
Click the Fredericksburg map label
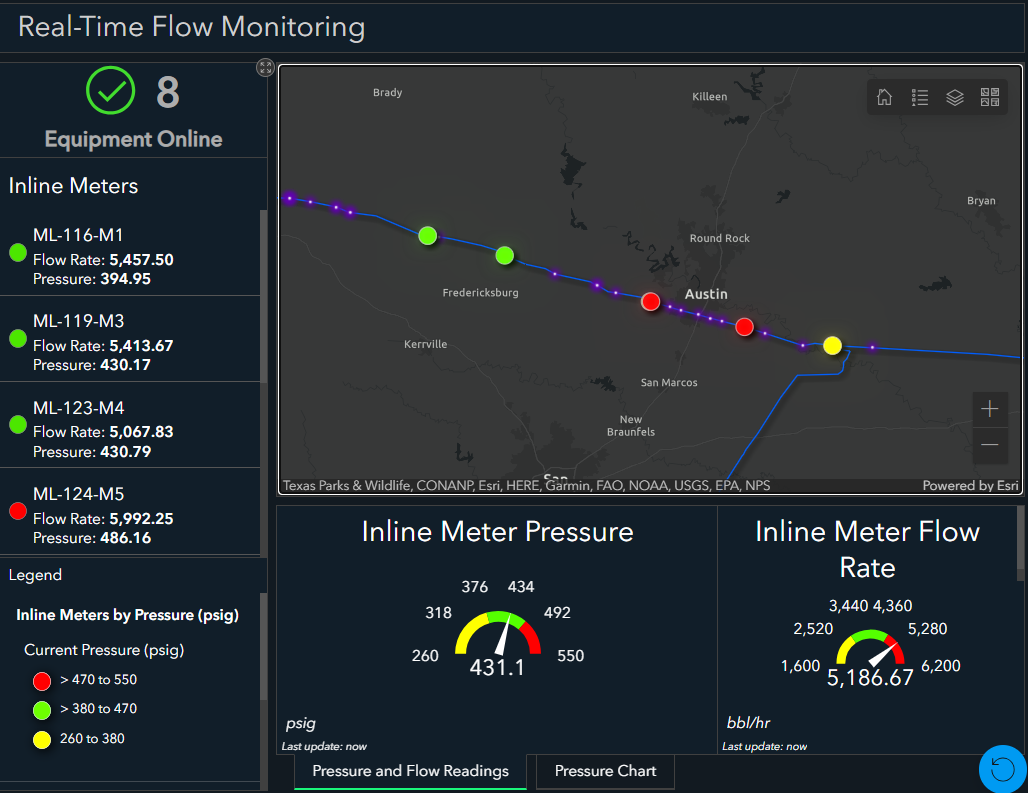[481, 293]
